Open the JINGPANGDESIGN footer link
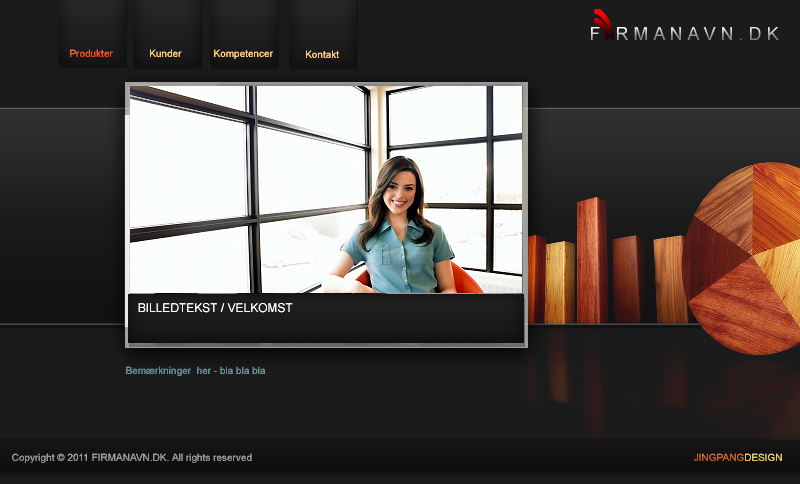 point(738,457)
